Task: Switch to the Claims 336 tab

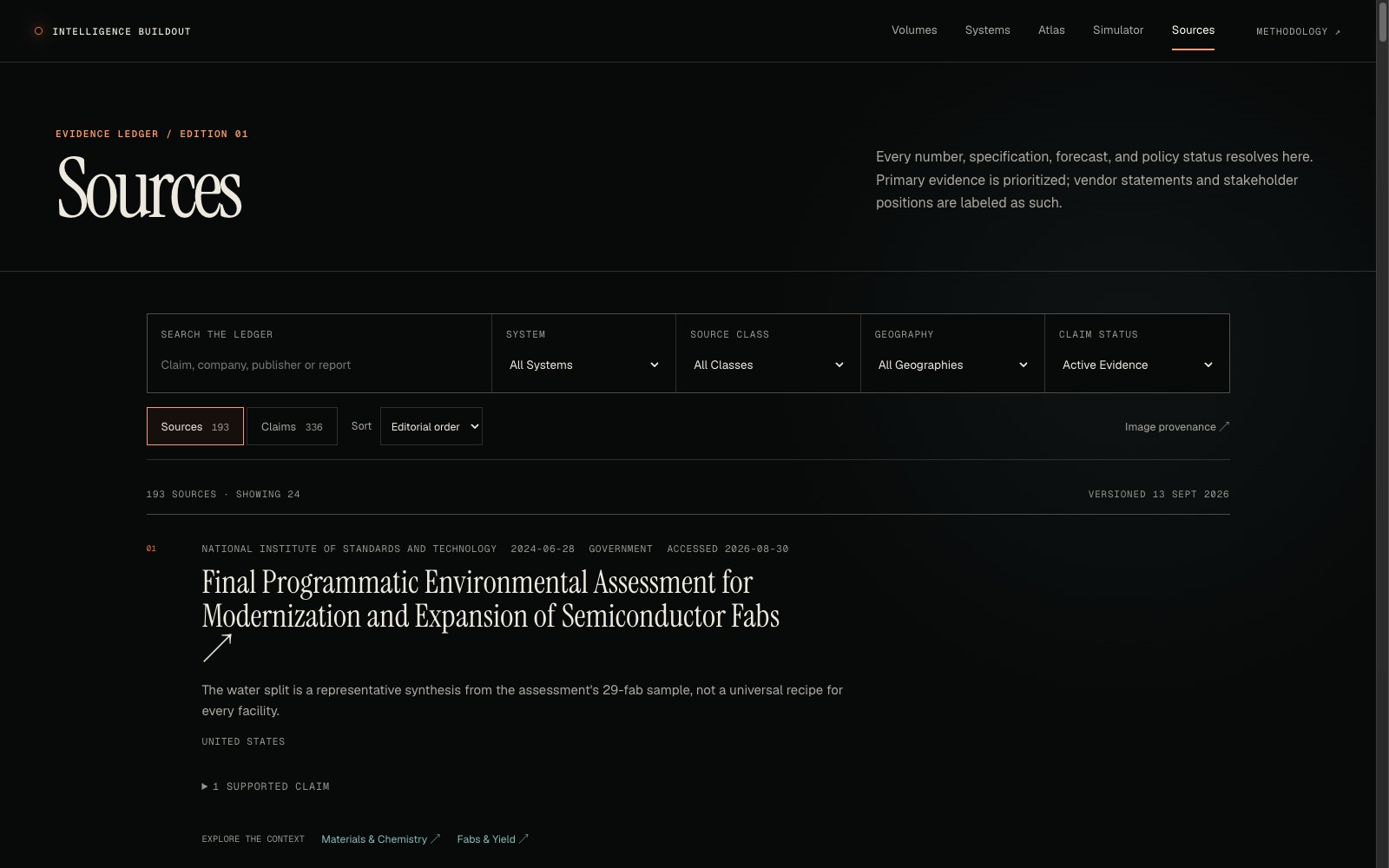Action: click(292, 426)
